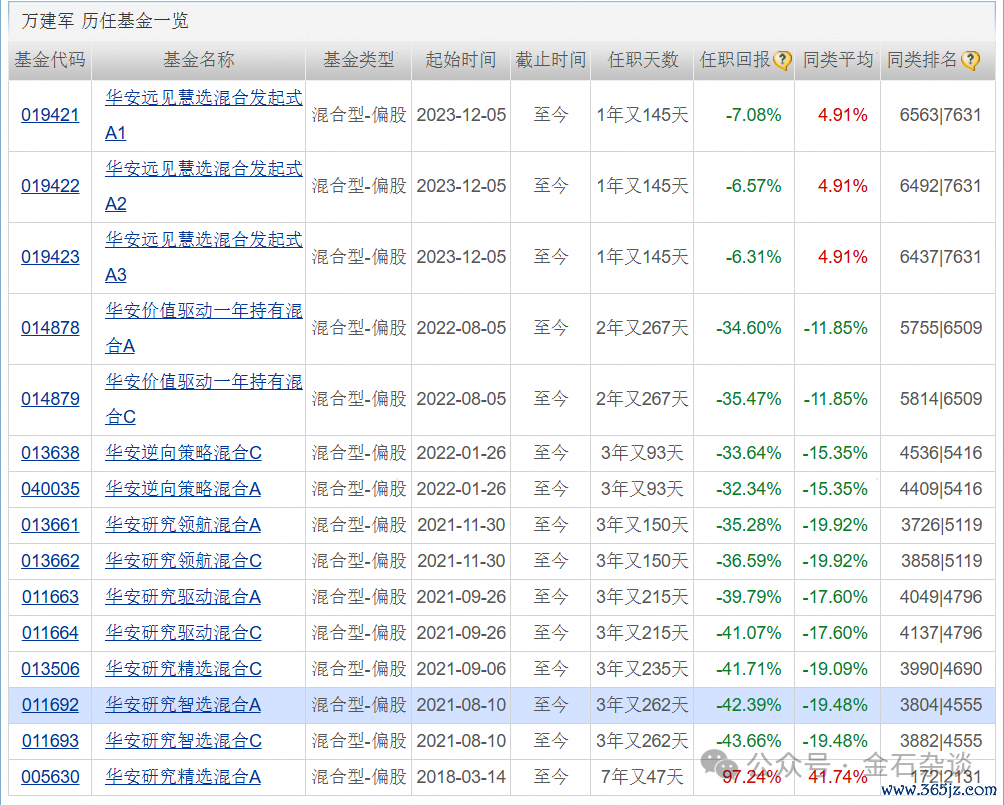The height and width of the screenshot is (805, 1004).
Task: Click the 起始时间 column header
Action: (461, 60)
